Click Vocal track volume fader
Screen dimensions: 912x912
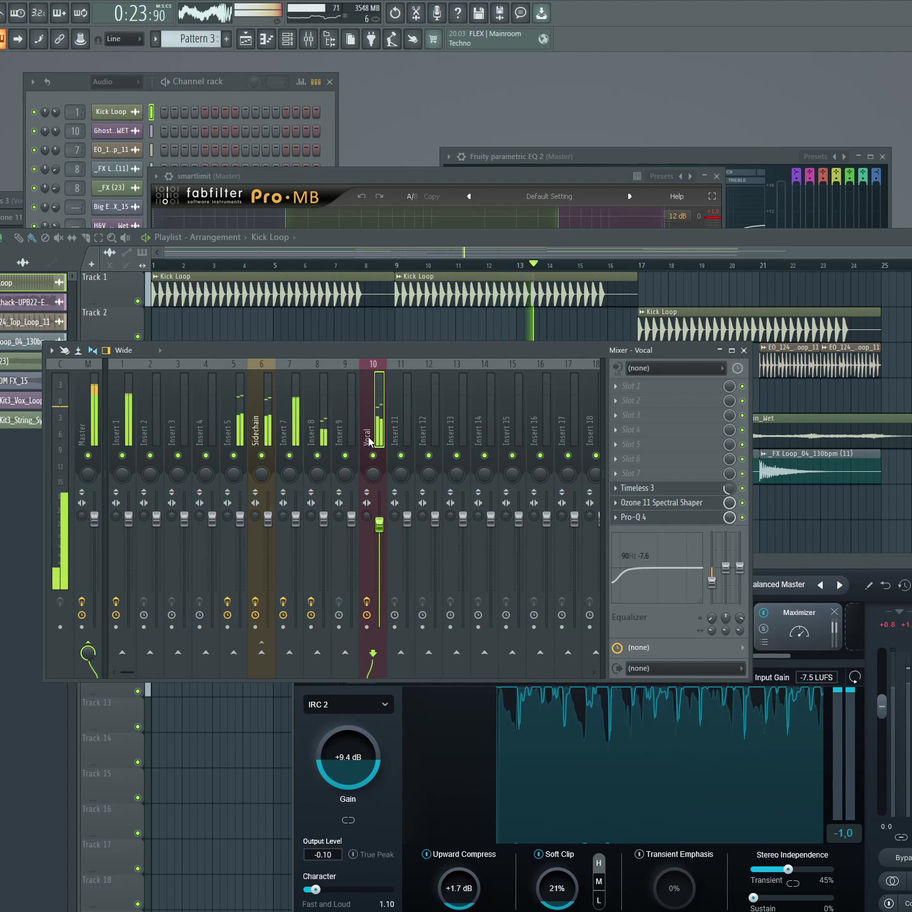[379, 524]
